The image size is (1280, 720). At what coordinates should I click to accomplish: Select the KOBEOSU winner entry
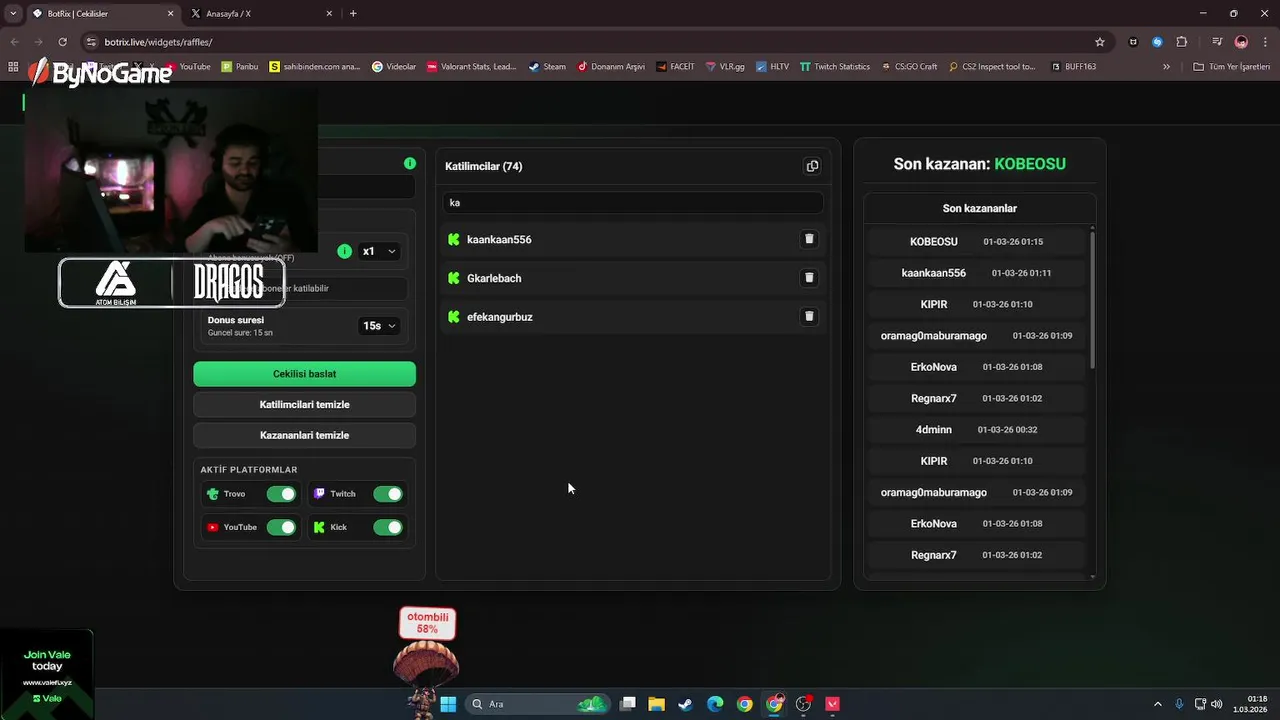coord(976,242)
